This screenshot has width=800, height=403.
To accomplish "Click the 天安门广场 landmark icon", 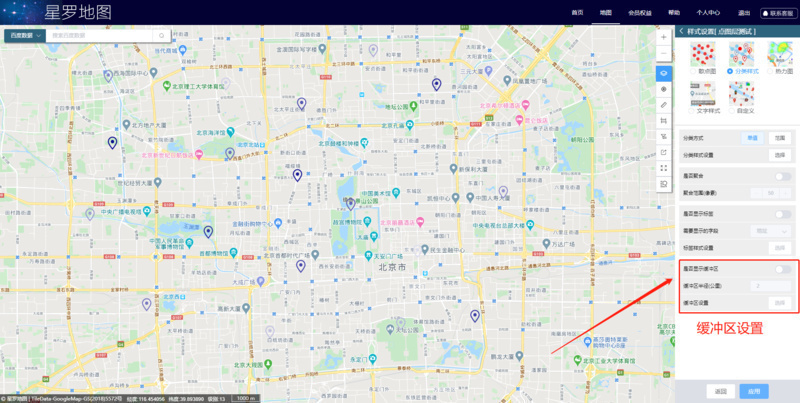I will [x=368, y=255].
